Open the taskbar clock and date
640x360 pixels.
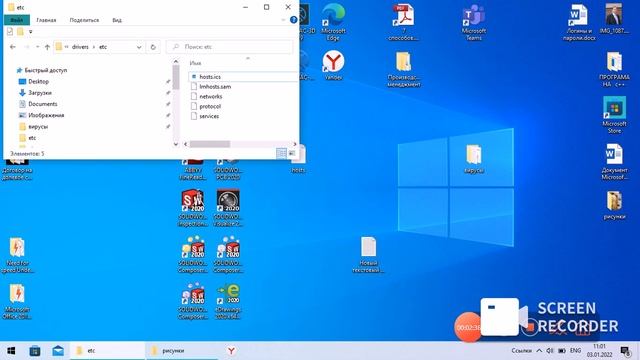[599, 351]
